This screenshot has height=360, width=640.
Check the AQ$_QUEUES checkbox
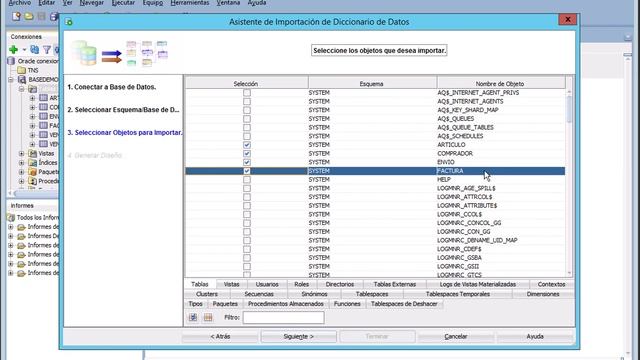tap(247, 119)
